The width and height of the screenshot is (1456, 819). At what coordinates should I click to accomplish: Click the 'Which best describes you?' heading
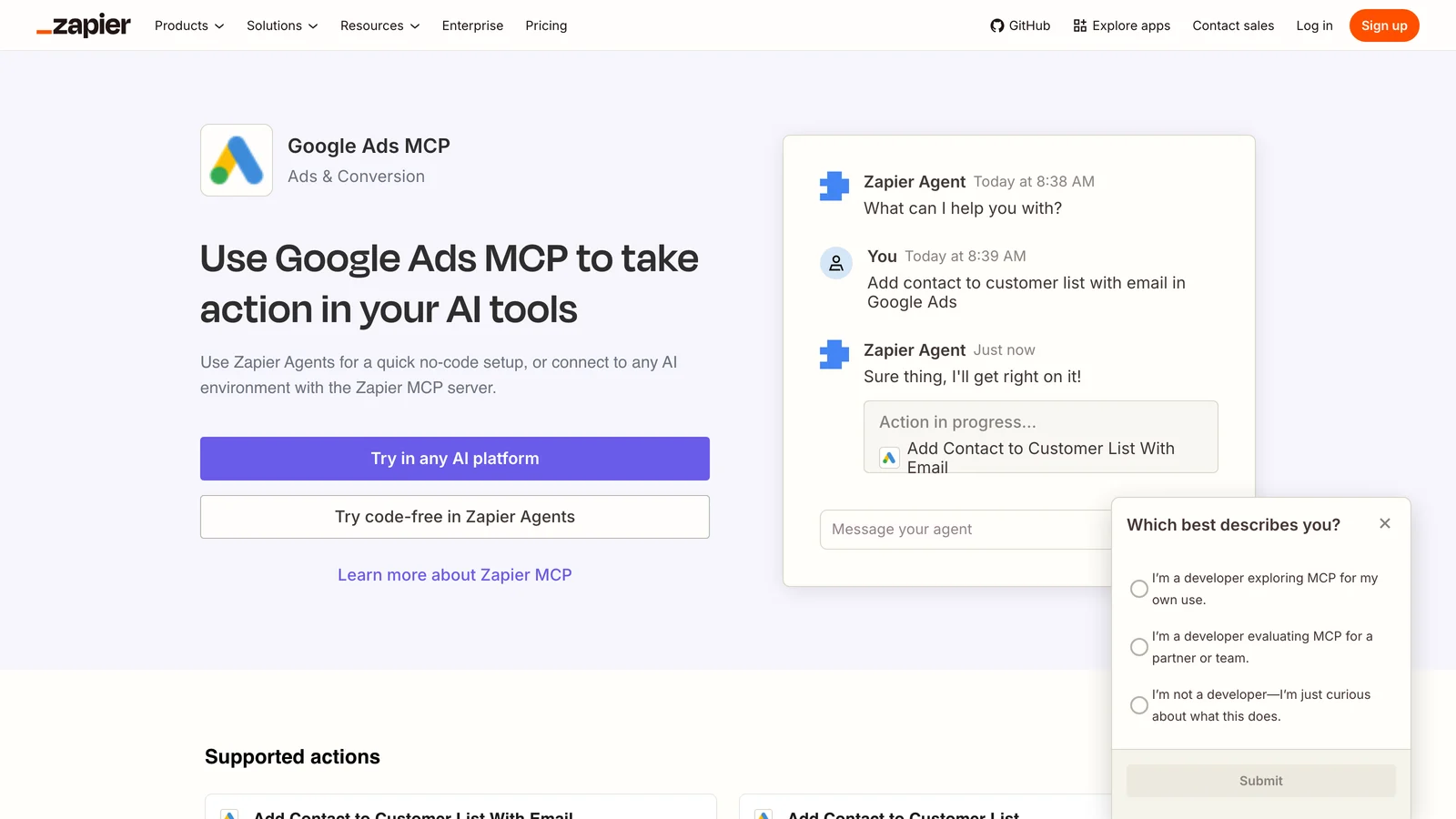(1233, 525)
